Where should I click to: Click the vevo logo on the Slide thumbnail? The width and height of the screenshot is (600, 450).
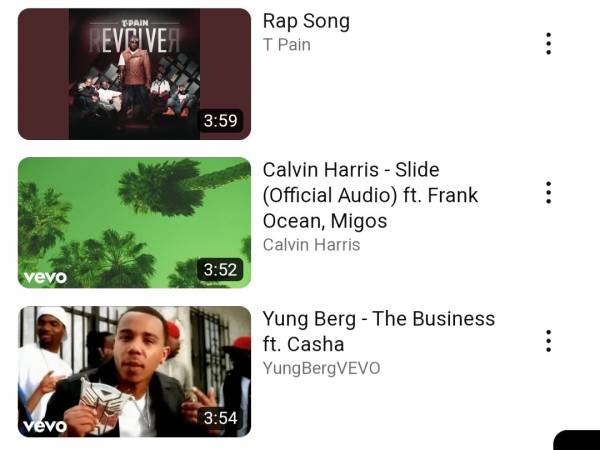(45, 277)
